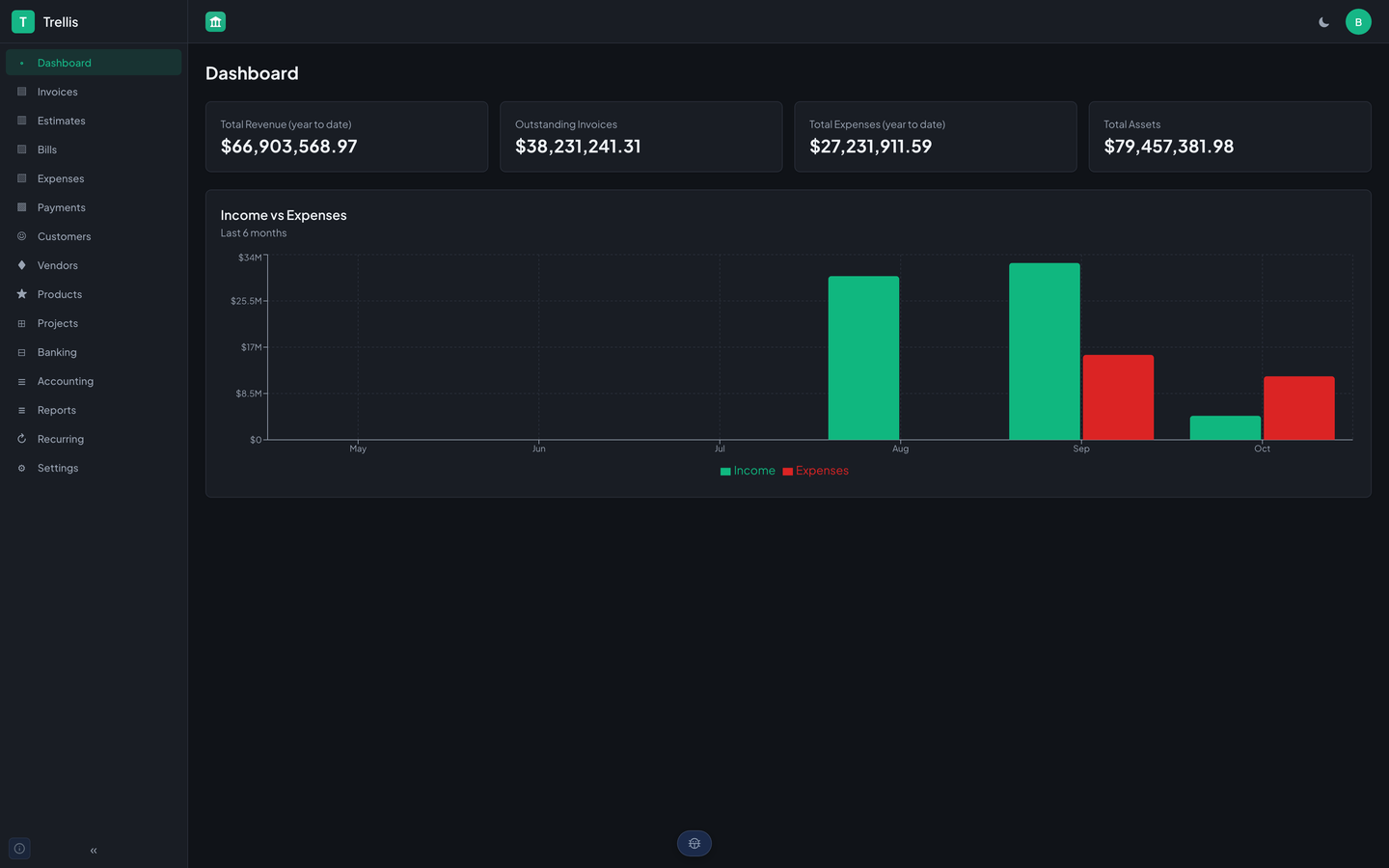This screenshot has width=1389, height=868.
Task: Click the Settings gear icon
Action: tap(21, 469)
